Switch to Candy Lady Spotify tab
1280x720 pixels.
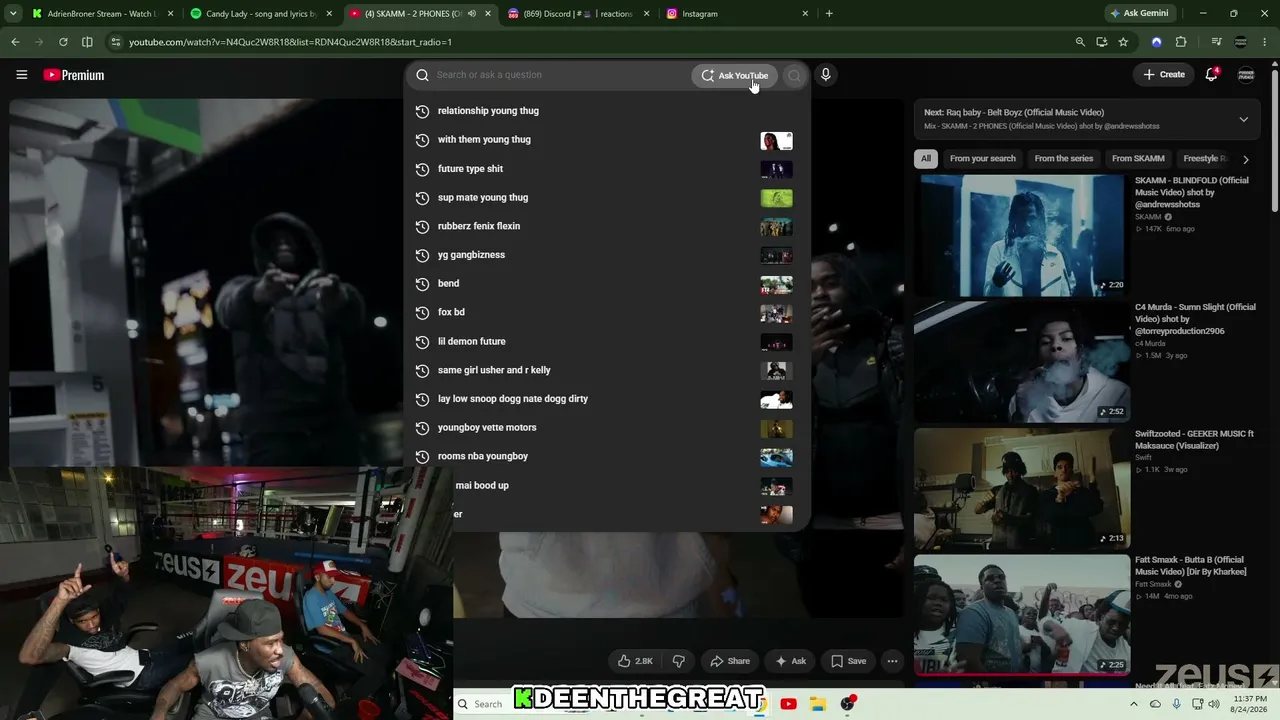[x=262, y=14]
